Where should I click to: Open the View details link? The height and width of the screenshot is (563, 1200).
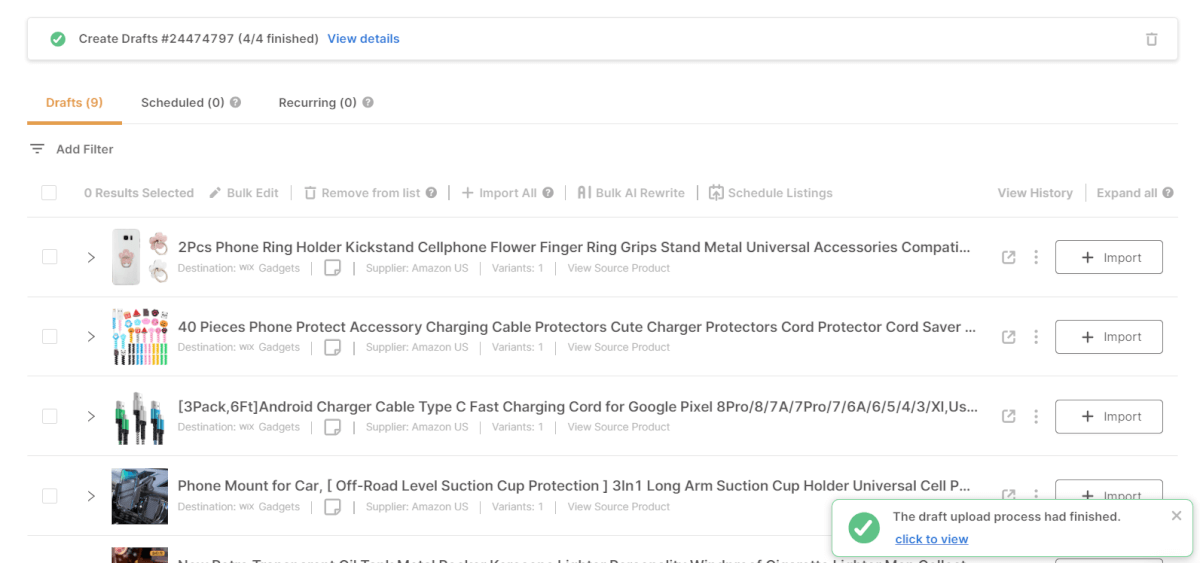click(x=363, y=39)
